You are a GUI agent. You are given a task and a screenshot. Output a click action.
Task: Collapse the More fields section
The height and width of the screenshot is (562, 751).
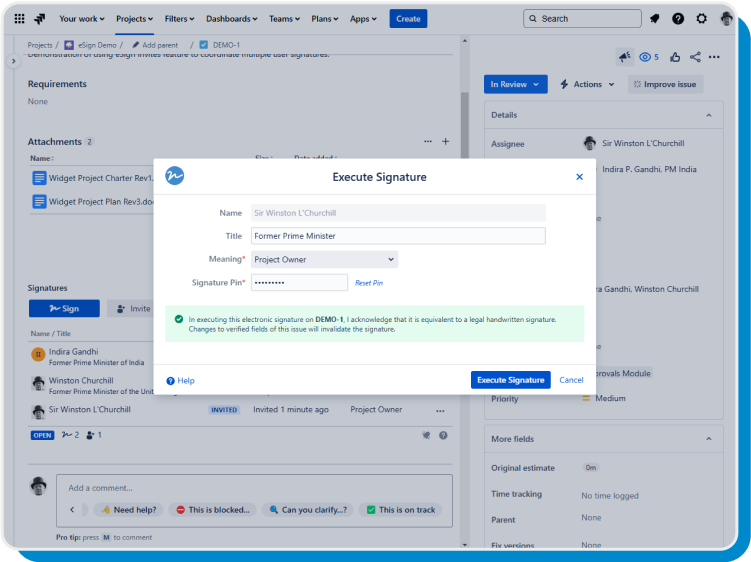709,439
